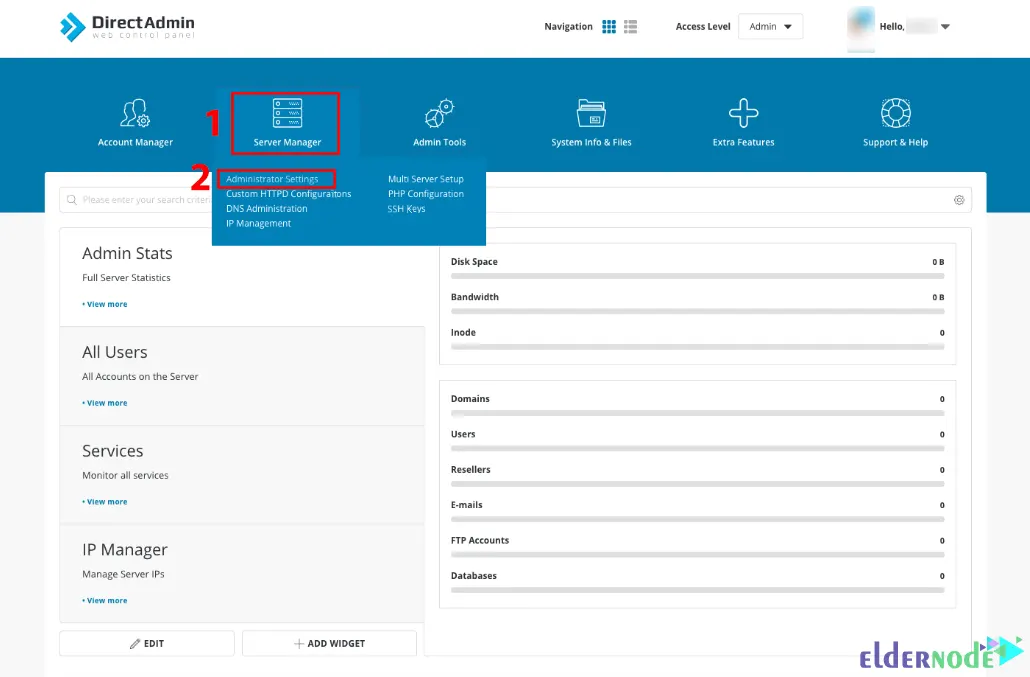
Task: Click the System Info & Files icon
Action: [591, 120]
